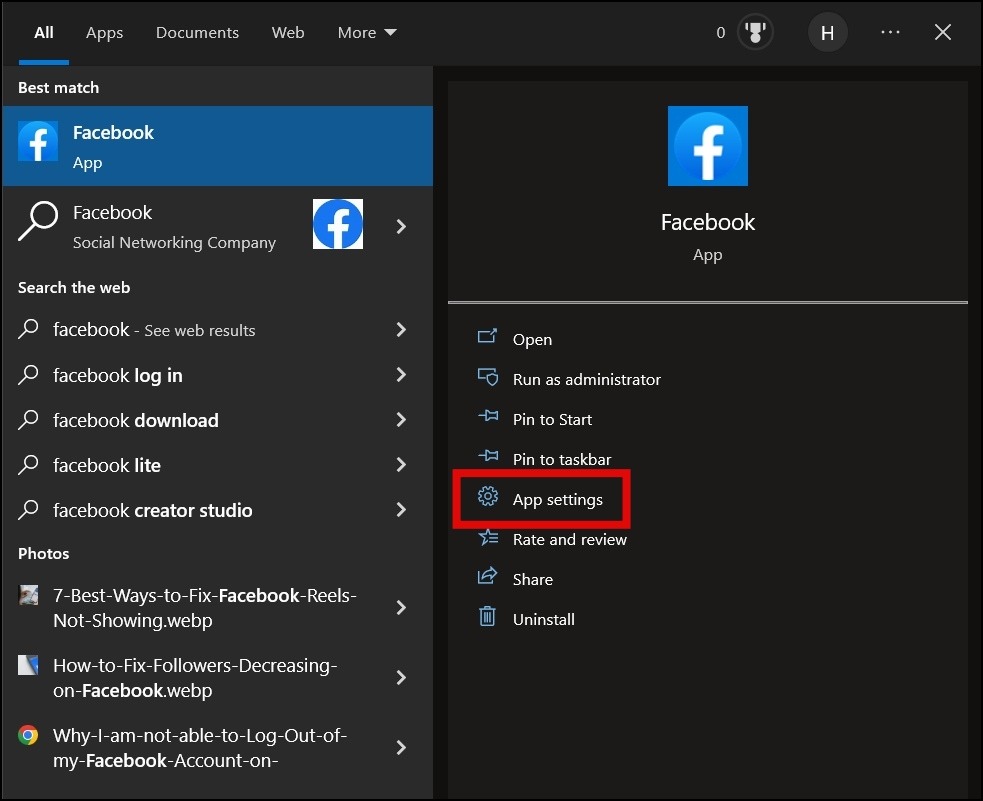Select the Share icon

487,578
